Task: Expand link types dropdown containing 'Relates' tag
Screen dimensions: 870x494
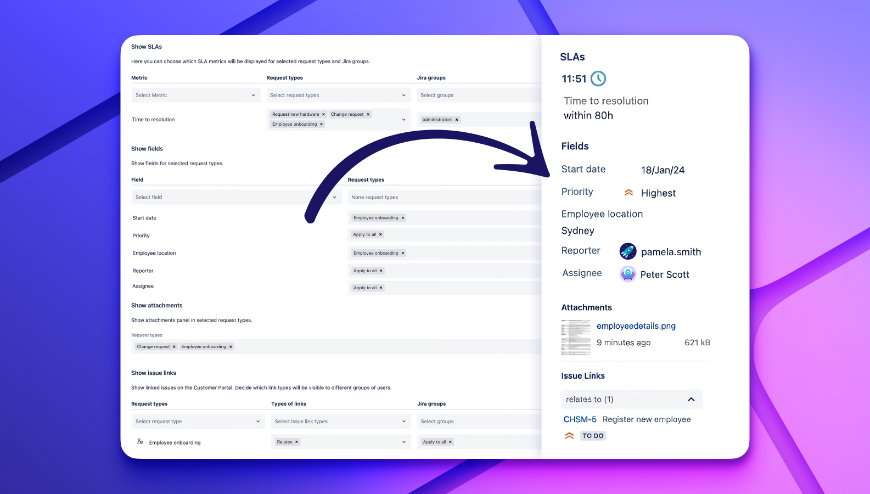Action: (x=403, y=442)
